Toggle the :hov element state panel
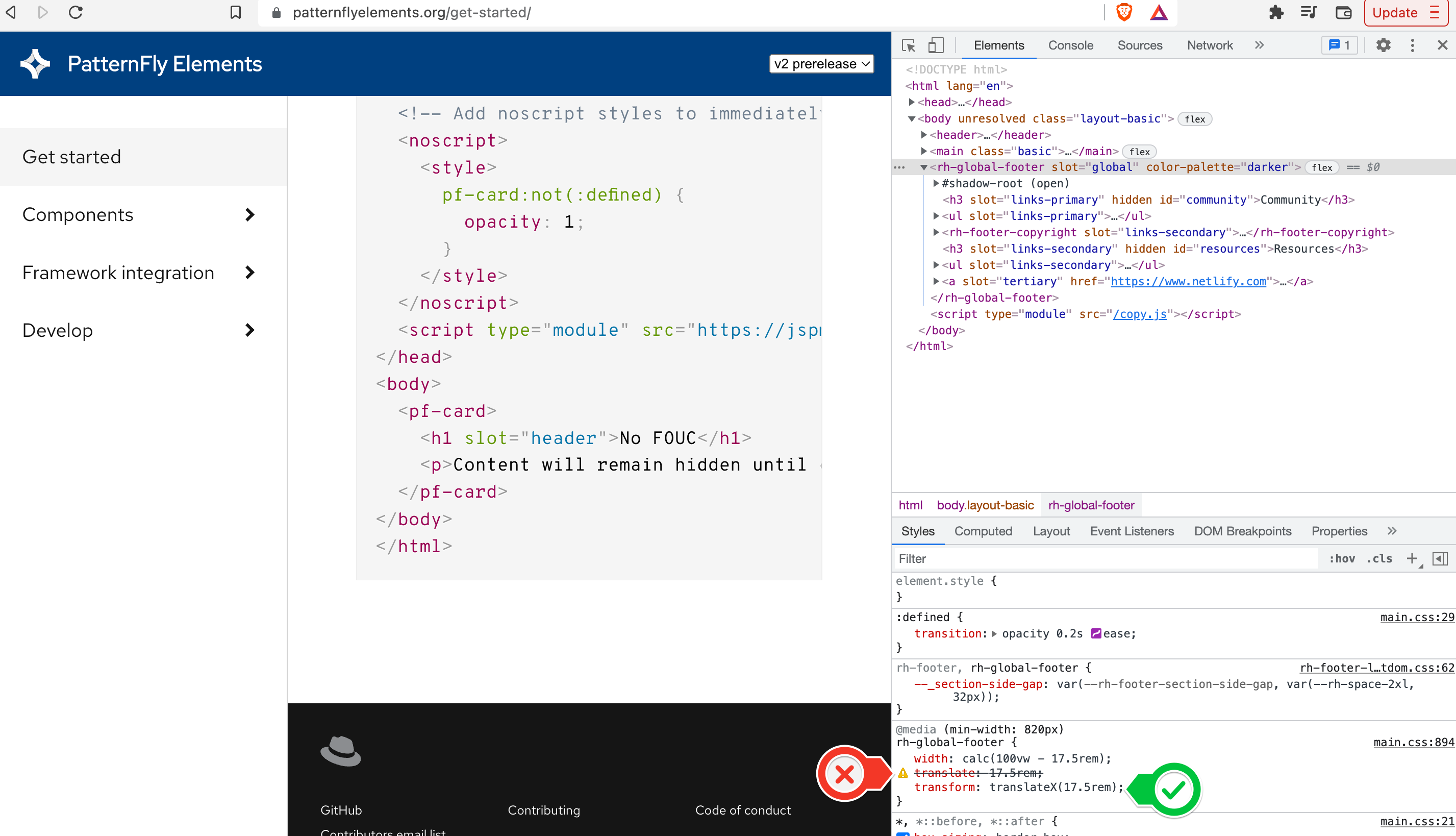Viewport: 1456px width, 836px height. click(1341, 558)
